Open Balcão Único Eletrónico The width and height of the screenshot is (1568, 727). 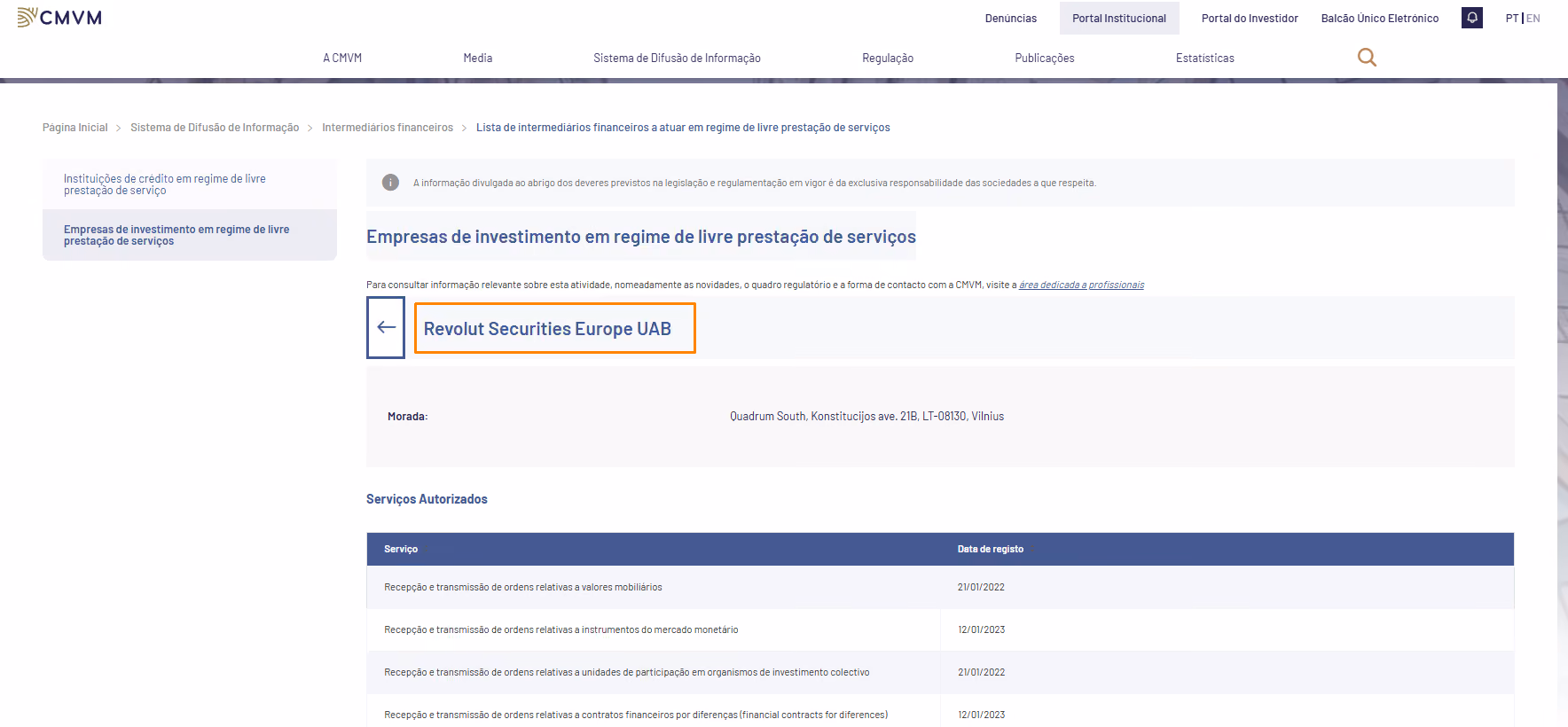(x=1380, y=19)
